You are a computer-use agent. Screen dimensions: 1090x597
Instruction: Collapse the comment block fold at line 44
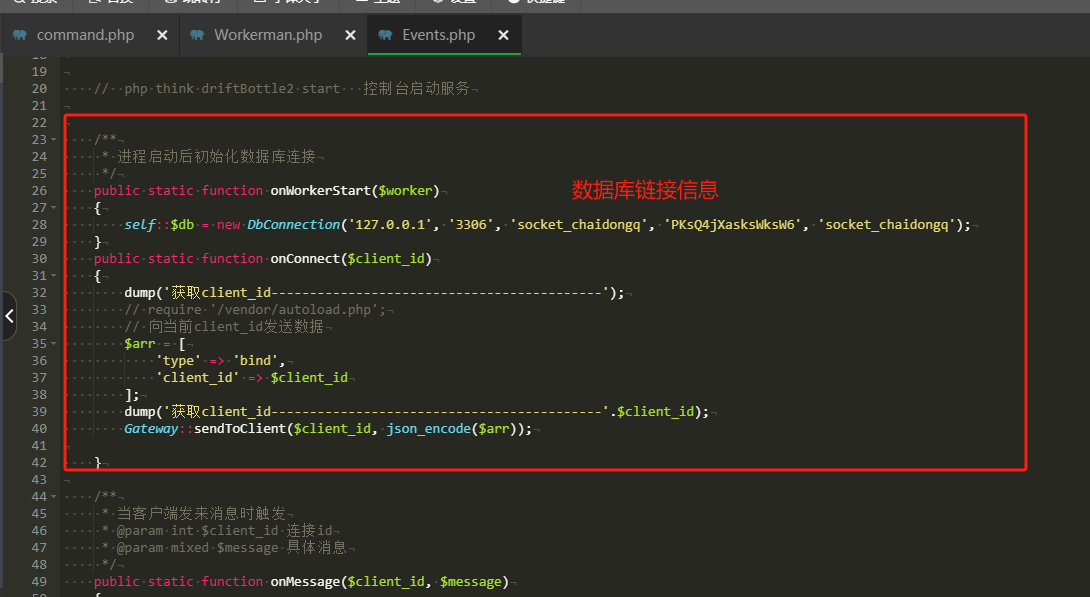(x=52, y=496)
